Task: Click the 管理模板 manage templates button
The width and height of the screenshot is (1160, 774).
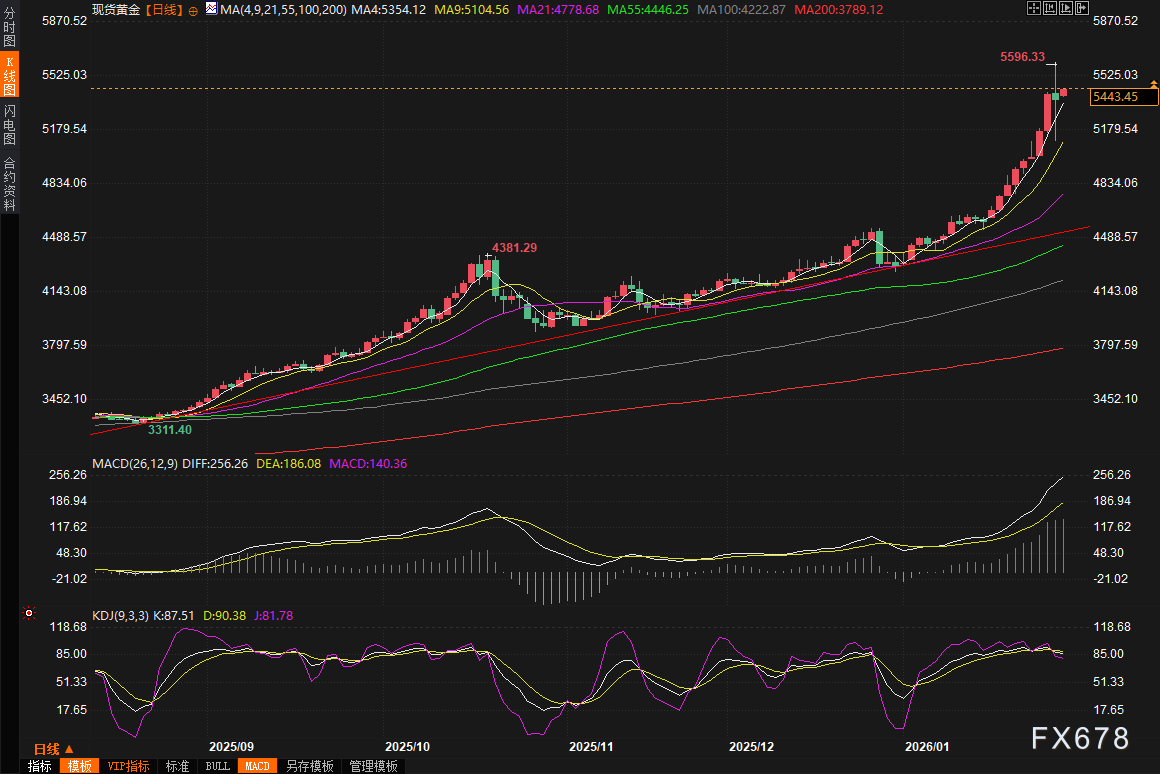Action: pyautogui.click(x=373, y=766)
